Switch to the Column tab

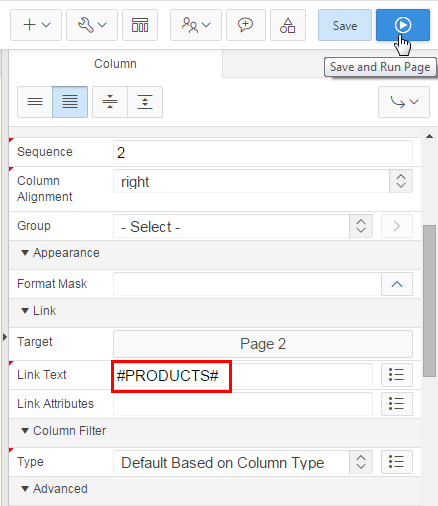[x=115, y=64]
